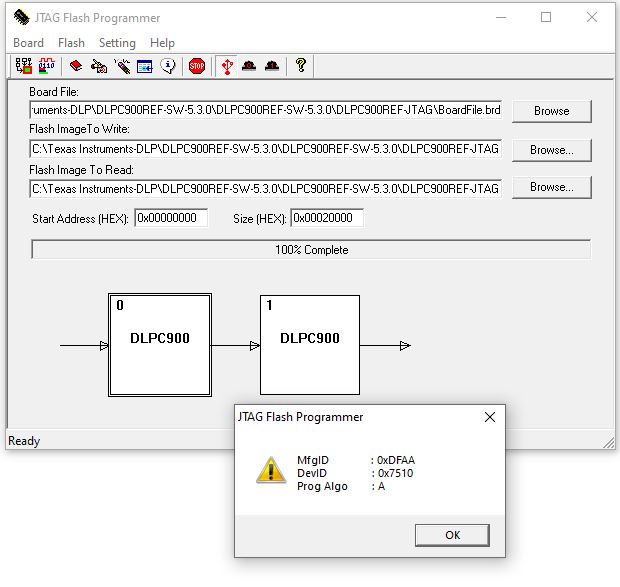
Task: Click the hat icon labeled 0
Action: pyautogui.click(x=249, y=66)
